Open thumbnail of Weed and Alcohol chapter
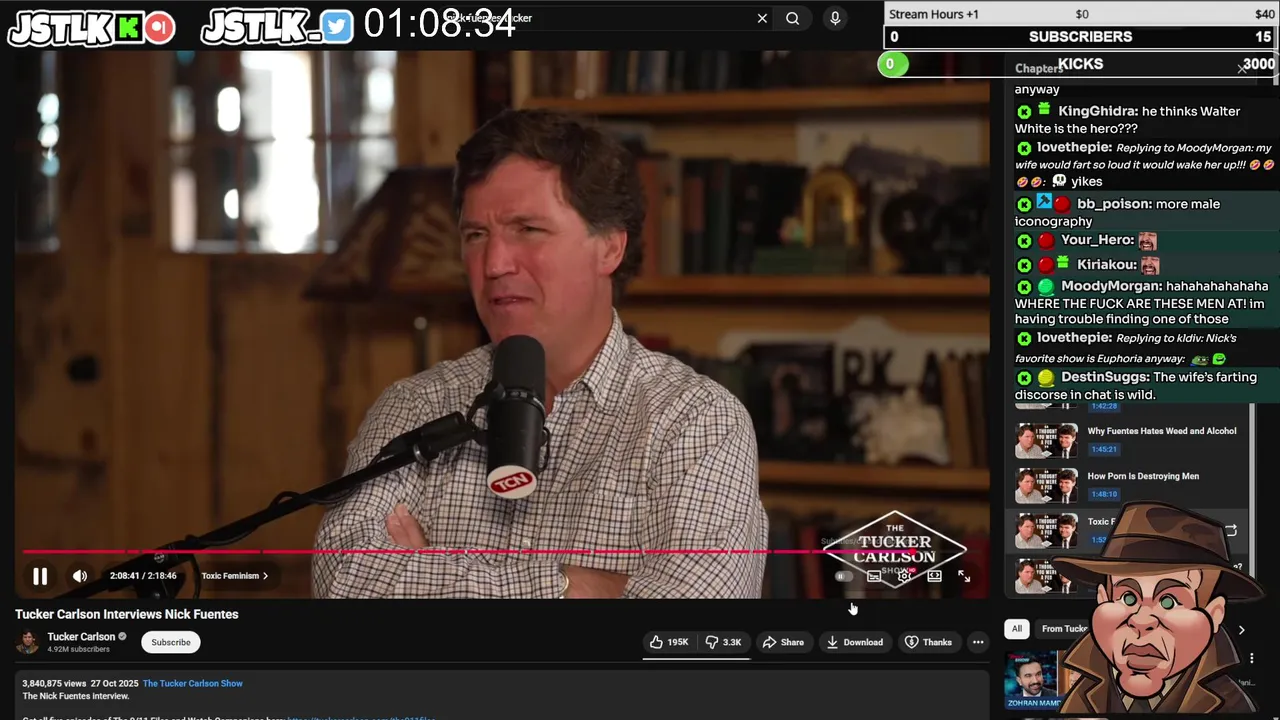The image size is (1280, 720). click(x=1046, y=440)
